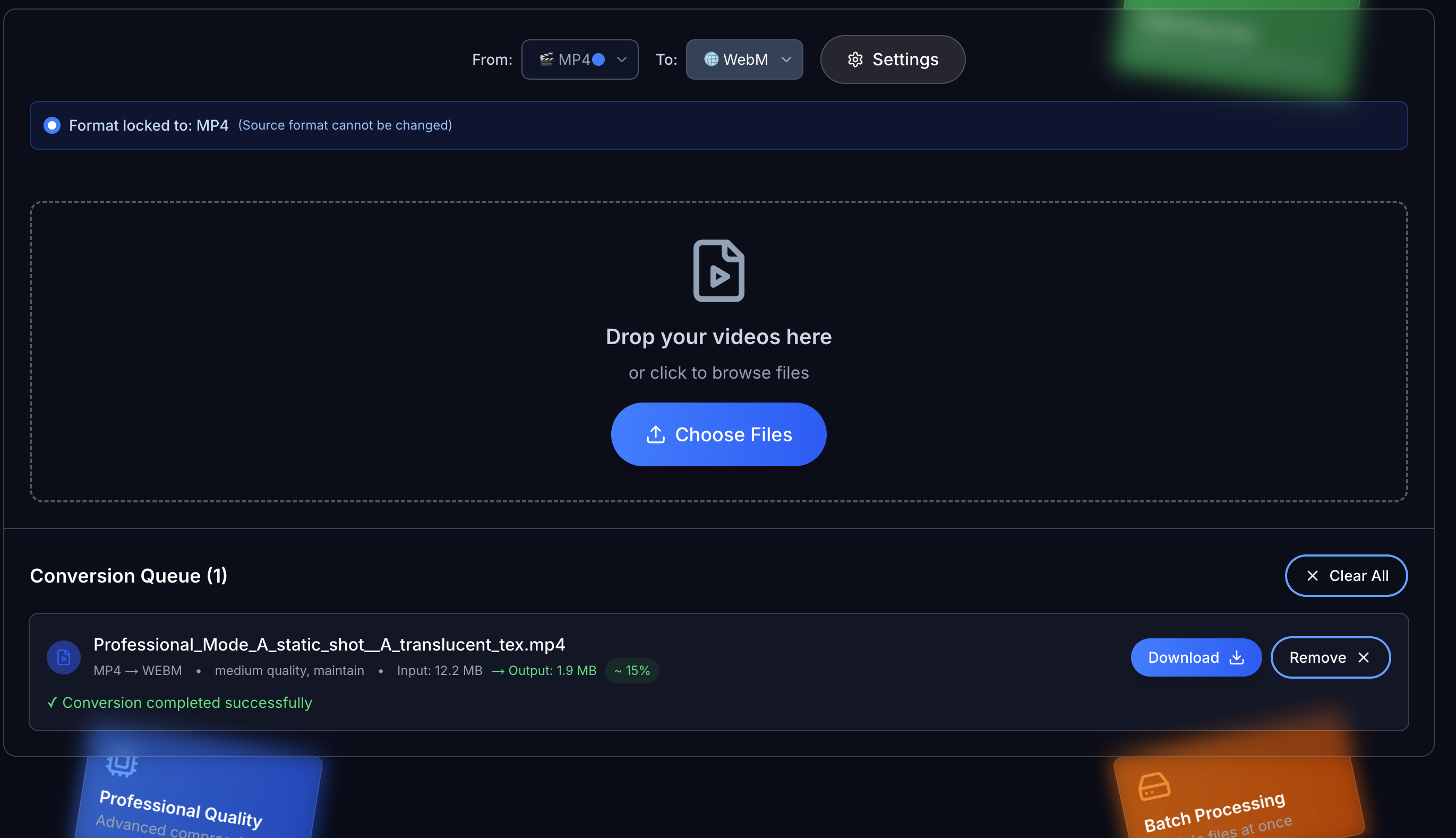Click the upload arrow icon in Choose Files
Screen dimensions: 1456x838
coord(655,434)
